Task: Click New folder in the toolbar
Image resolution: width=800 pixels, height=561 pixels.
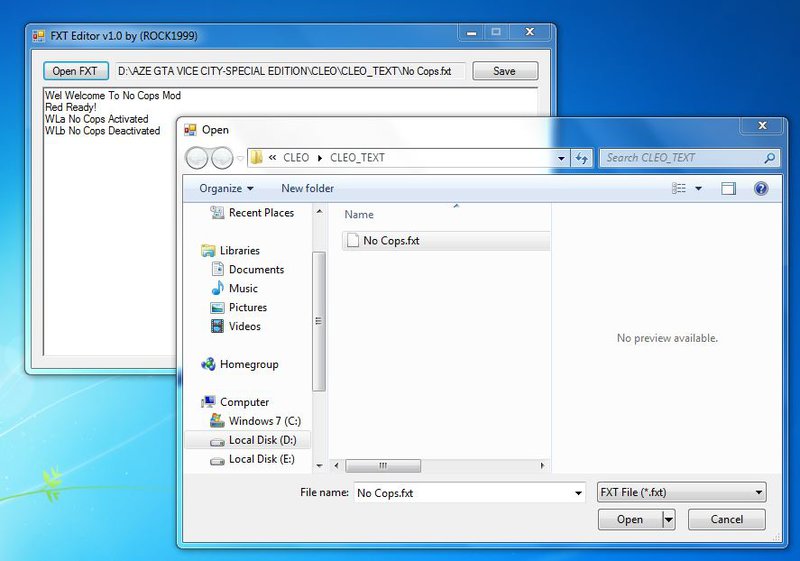Action: click(308, 188)
